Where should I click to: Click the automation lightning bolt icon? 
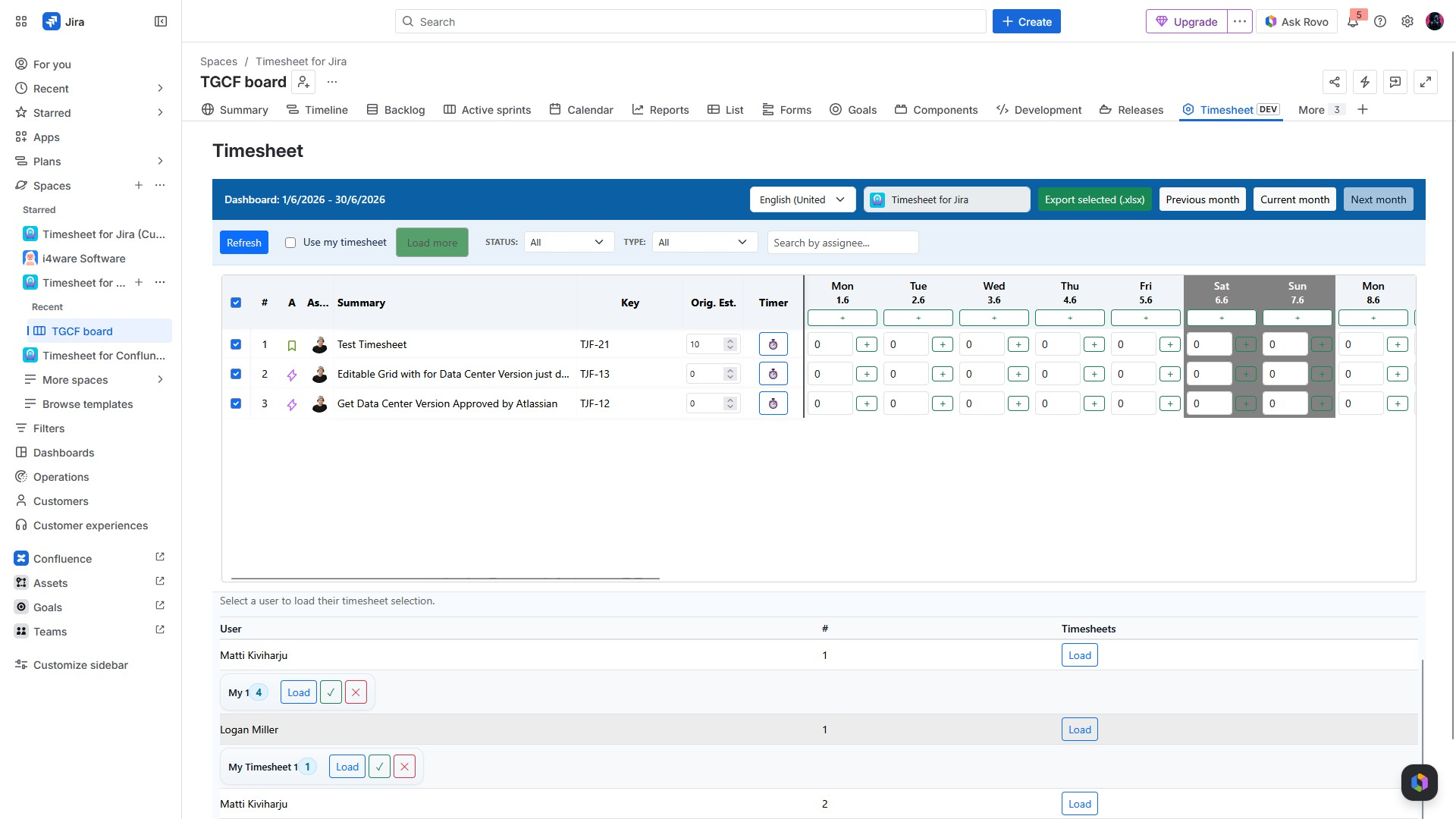tap(1365, 82)
